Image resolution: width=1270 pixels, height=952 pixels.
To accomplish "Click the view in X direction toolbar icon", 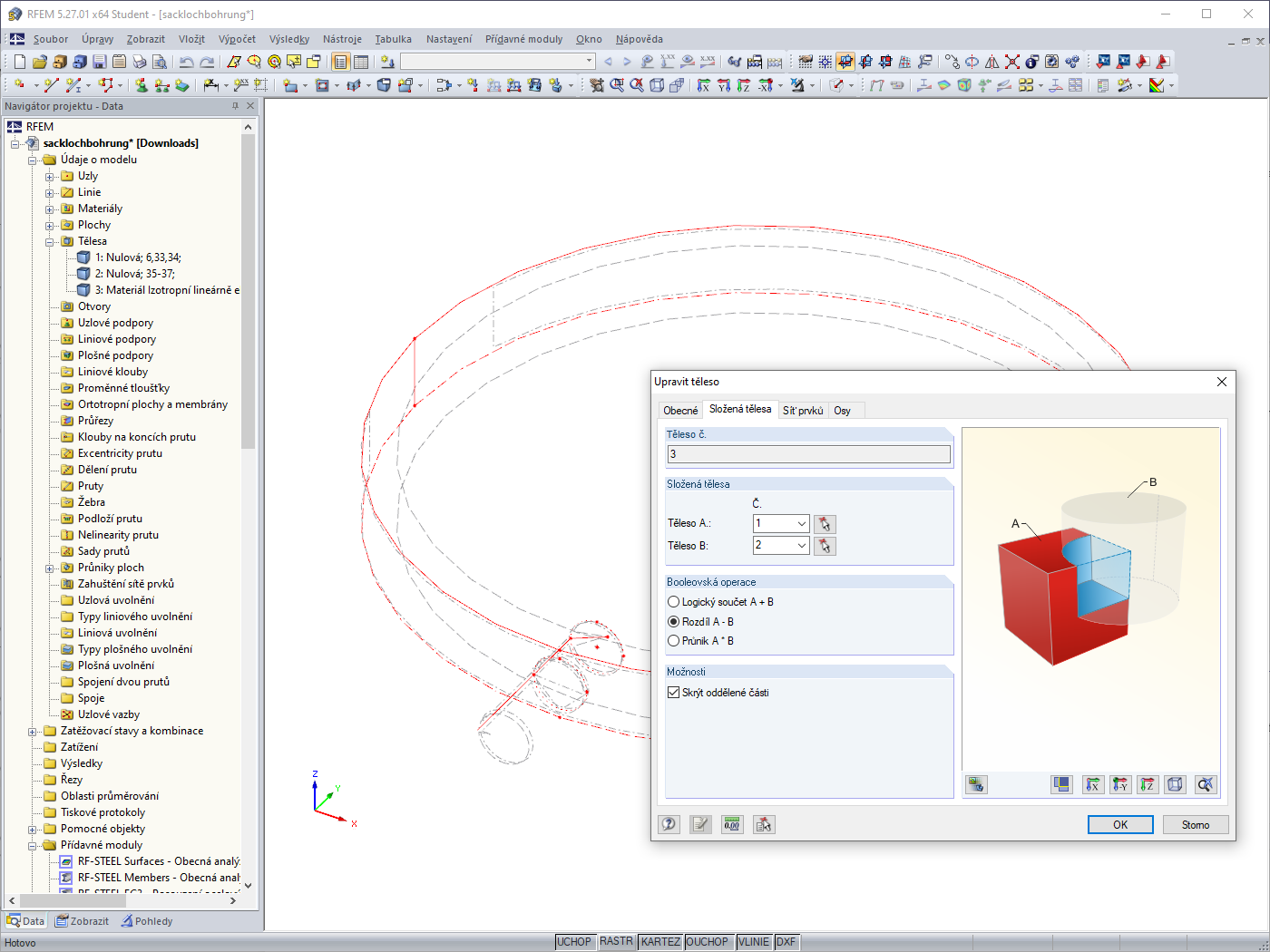I will coord(704,85).
